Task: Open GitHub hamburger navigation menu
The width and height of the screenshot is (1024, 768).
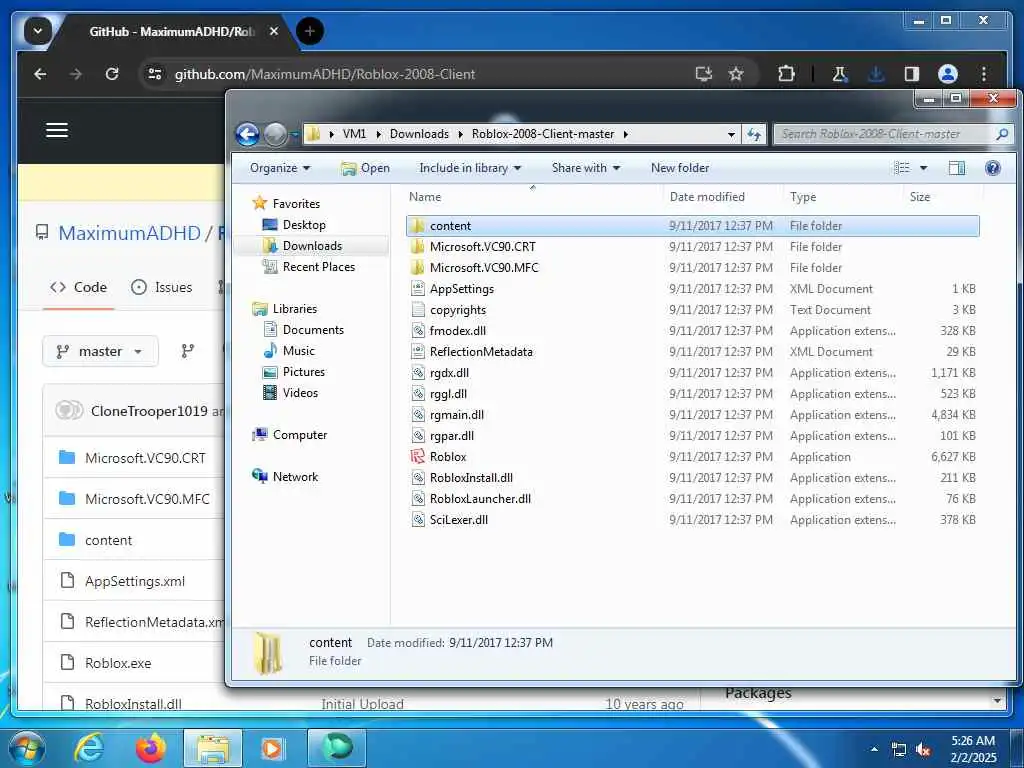Action: click(57, 130)
